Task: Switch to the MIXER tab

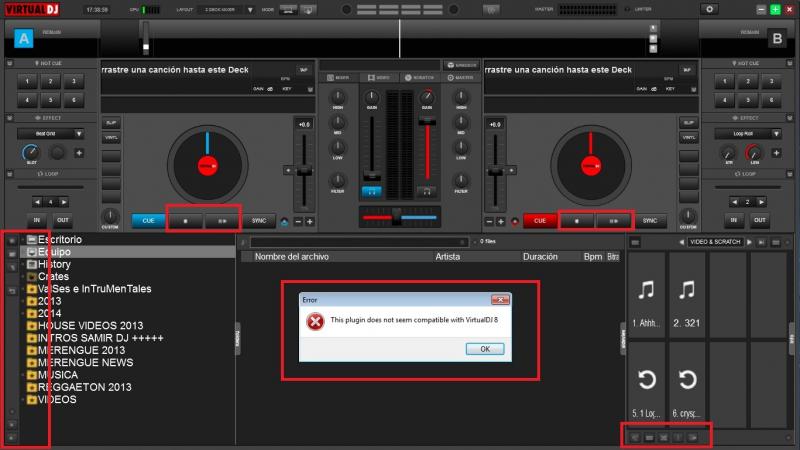Action: coord(338,78)
